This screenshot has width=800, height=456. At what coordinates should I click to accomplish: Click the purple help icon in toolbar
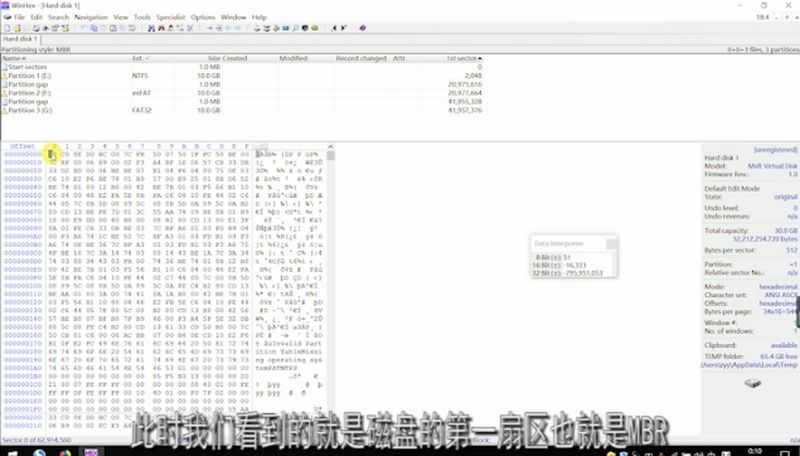click(361, 28)
